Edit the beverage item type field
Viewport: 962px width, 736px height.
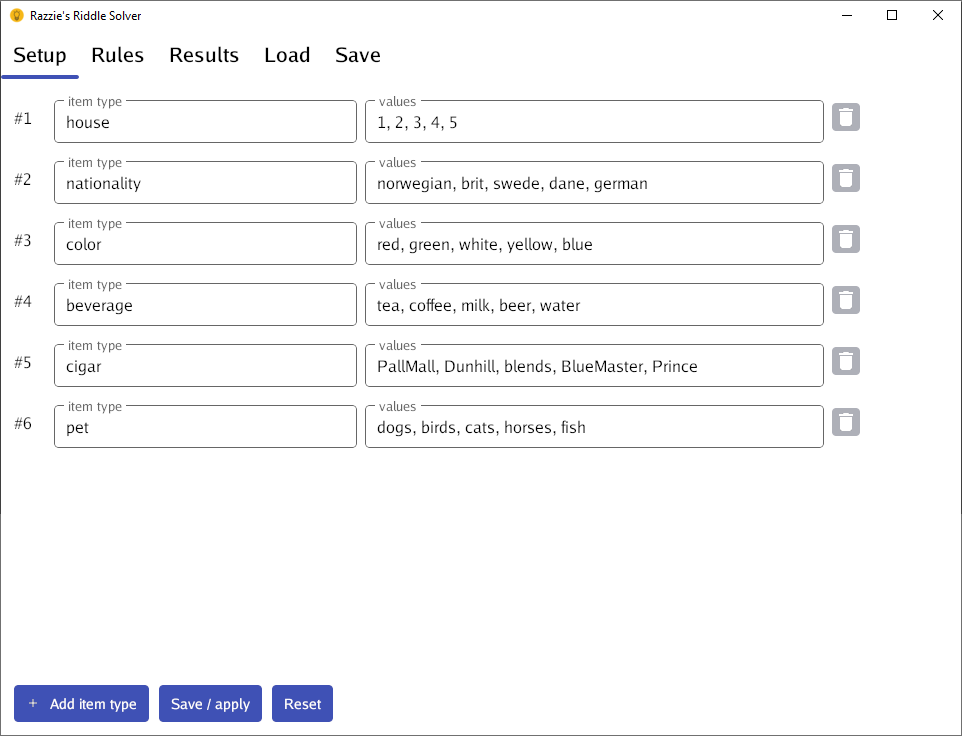[x=206, y=304]
